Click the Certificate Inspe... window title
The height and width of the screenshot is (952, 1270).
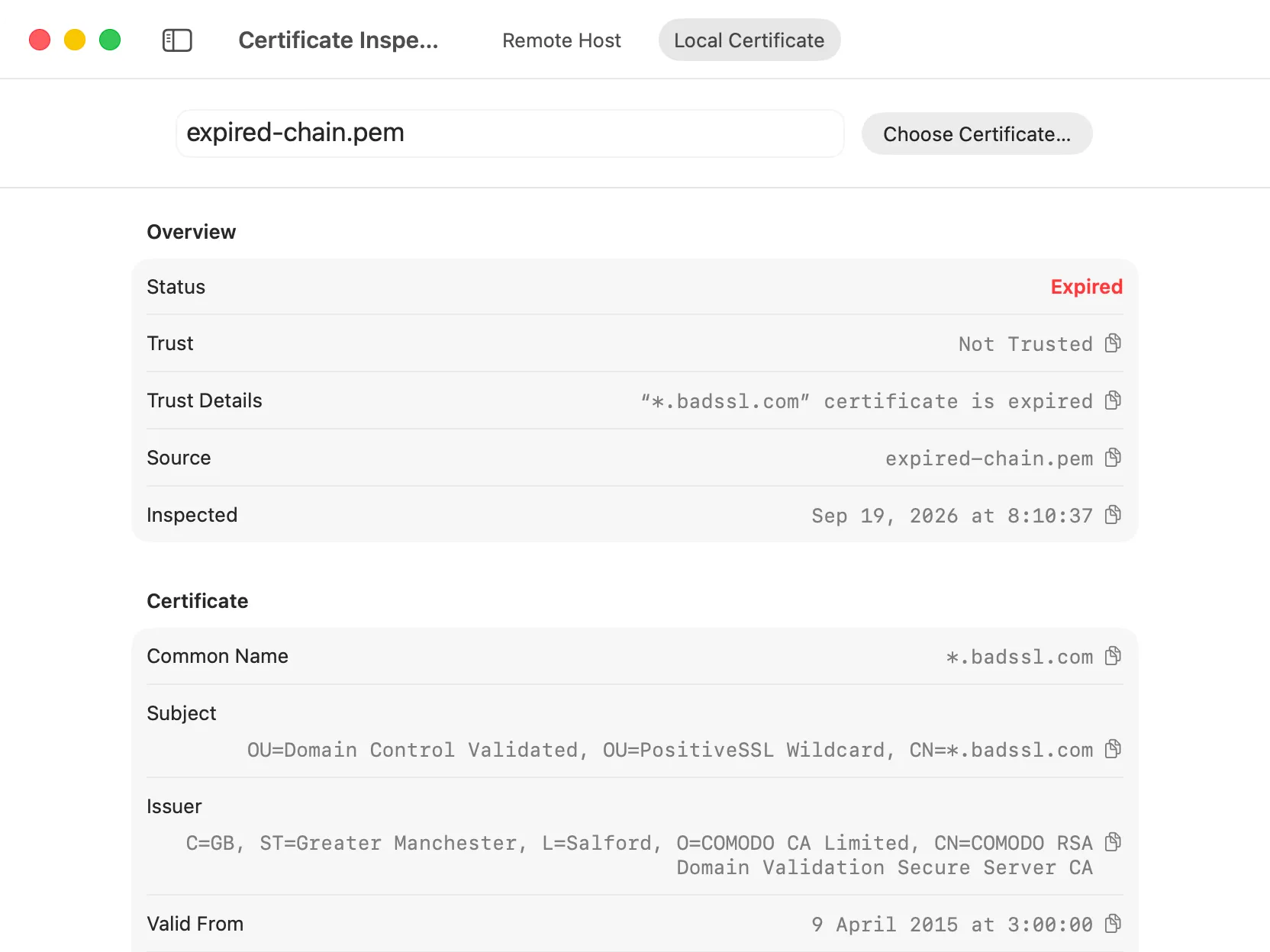click(x=338, y=40)
